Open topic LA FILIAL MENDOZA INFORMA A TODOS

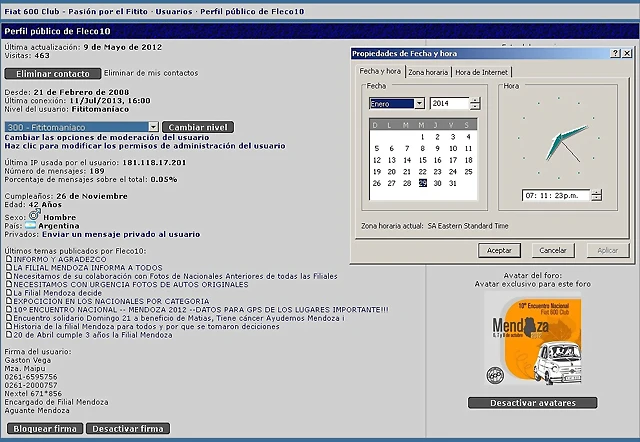click(x=88, y=268)
